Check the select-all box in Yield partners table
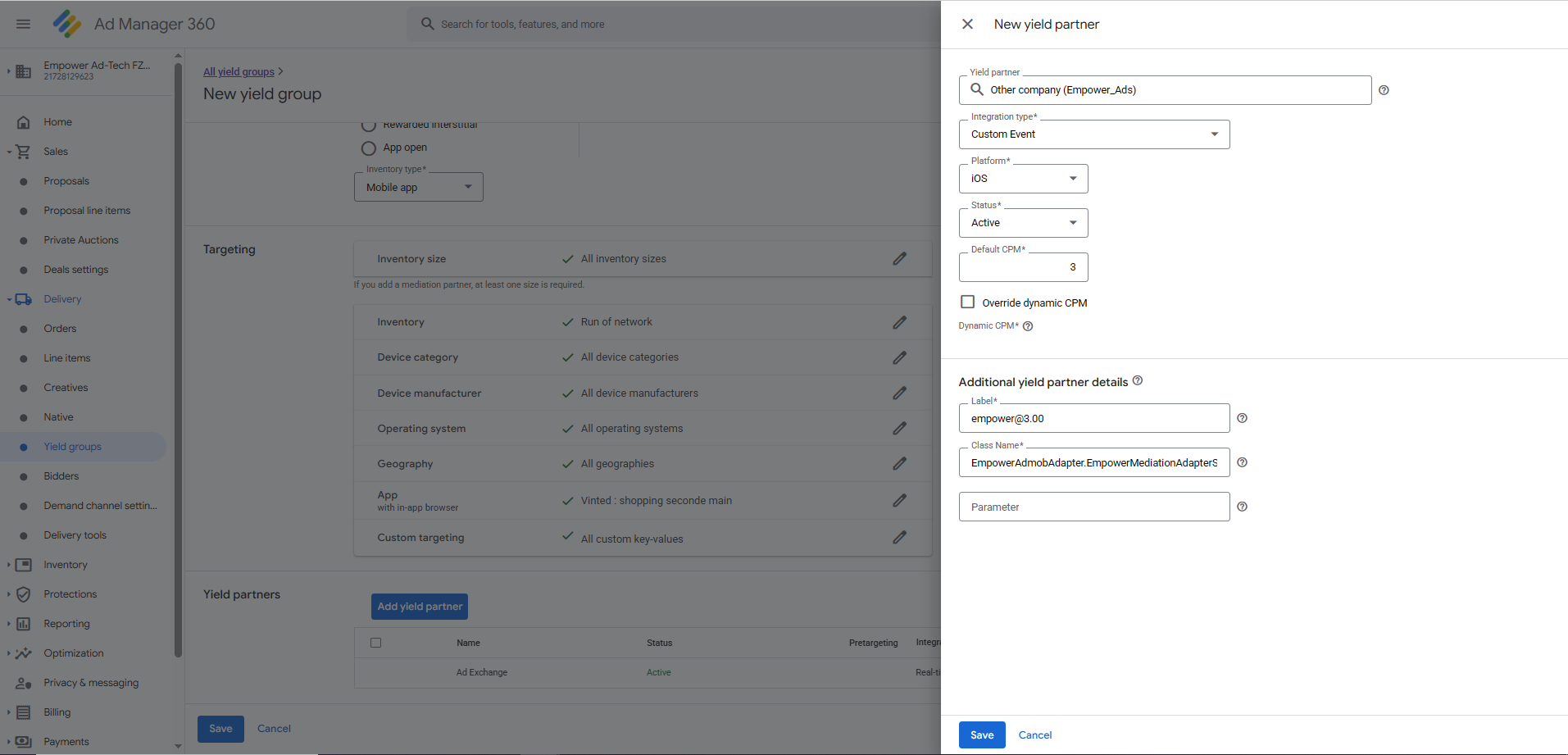The image size is (1568, 755). coord(376,643)
